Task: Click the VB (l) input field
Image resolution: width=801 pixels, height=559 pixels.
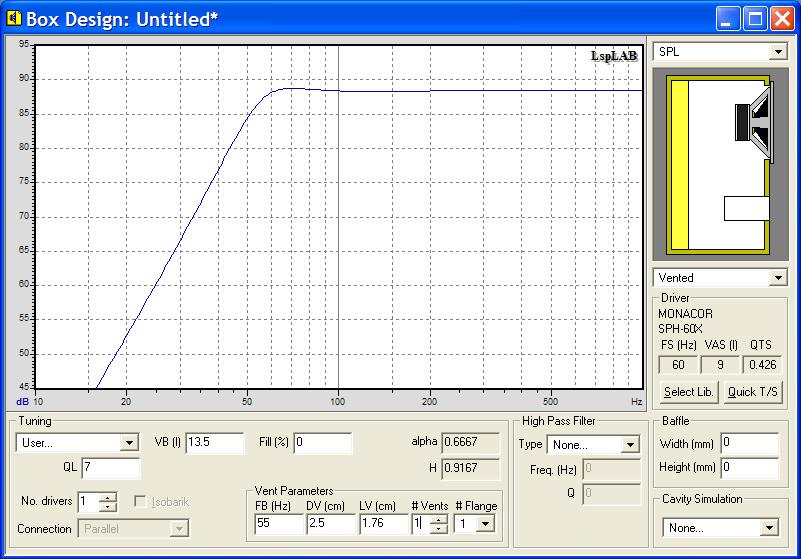Action: click(x=215, y=442)
